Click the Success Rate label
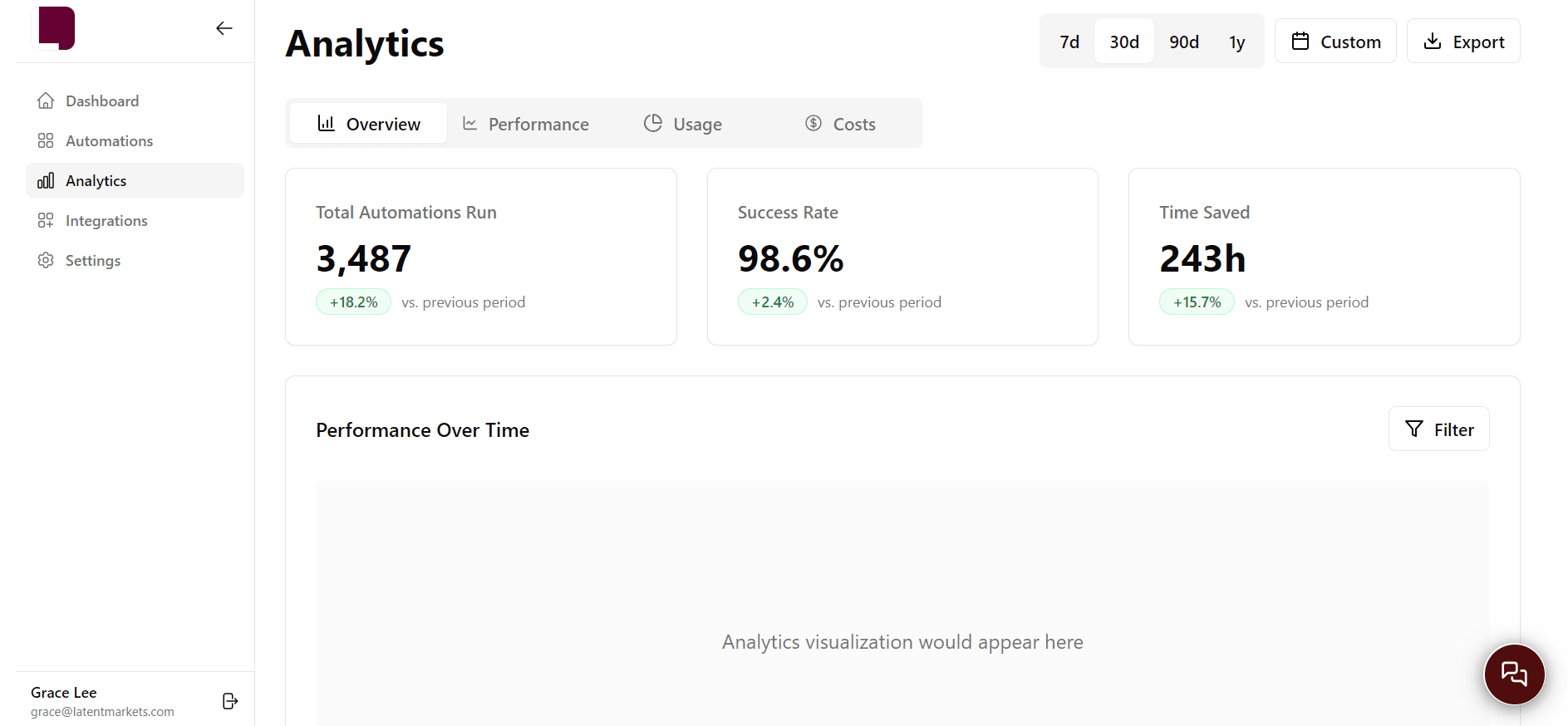This screenshot has width=1568, height=726. pyautogui.click(x=788, y=212)
